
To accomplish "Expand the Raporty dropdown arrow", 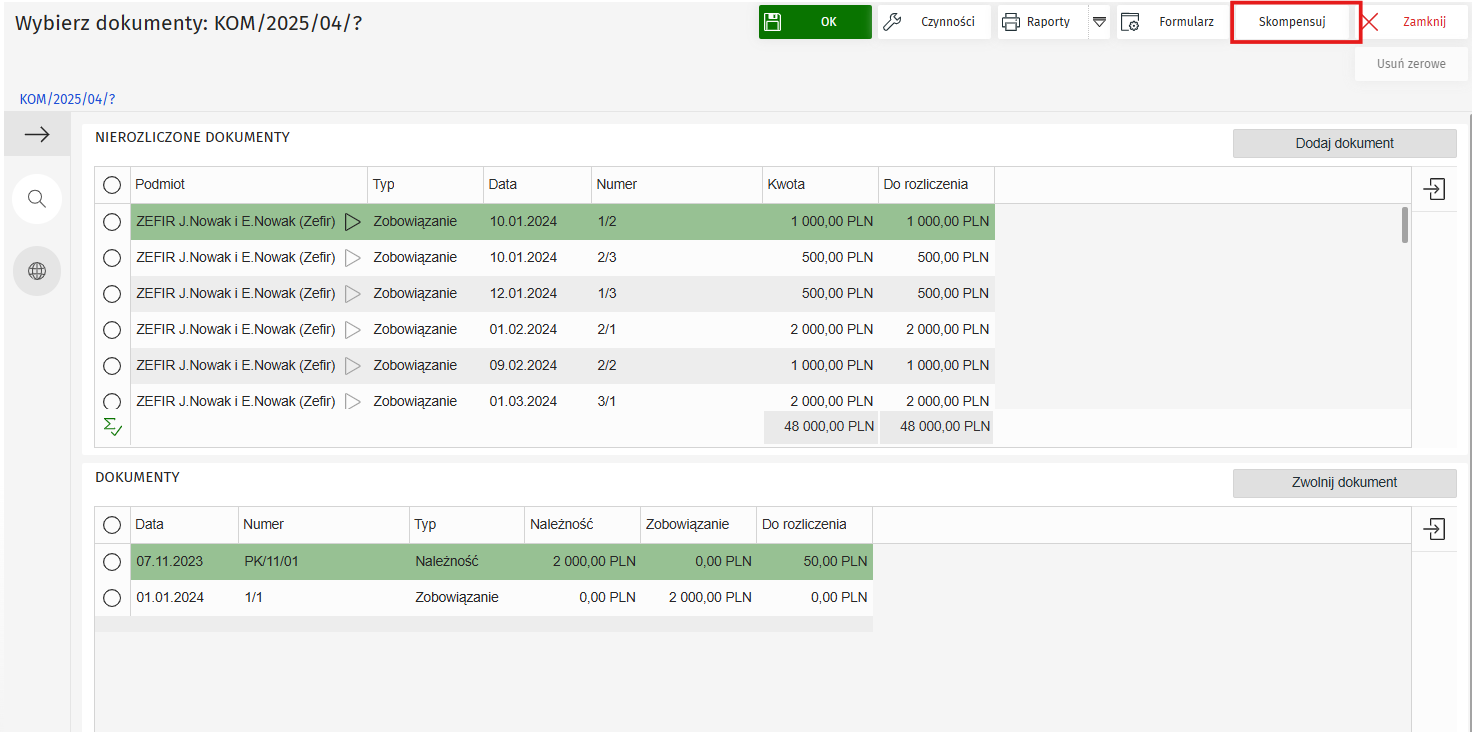I will (x=1100, y=22).
